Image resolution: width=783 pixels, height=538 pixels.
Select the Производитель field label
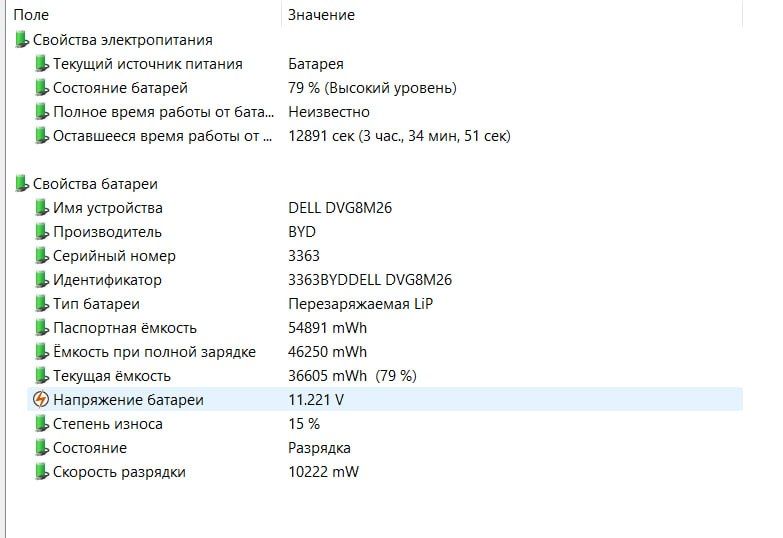pos(107,232)
